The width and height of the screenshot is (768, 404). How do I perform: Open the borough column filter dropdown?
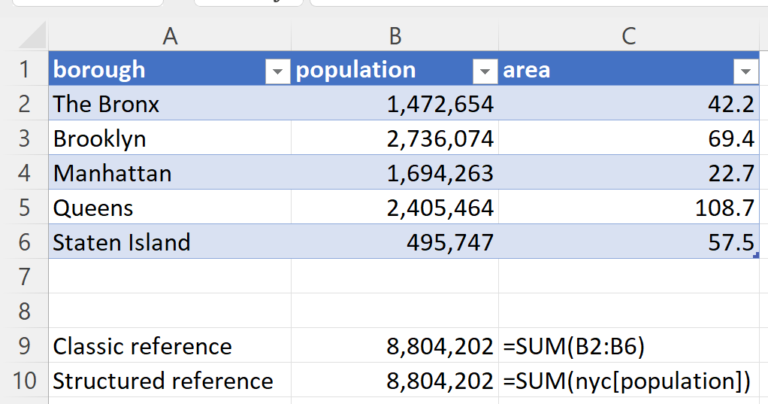click(x=275, y=71)
